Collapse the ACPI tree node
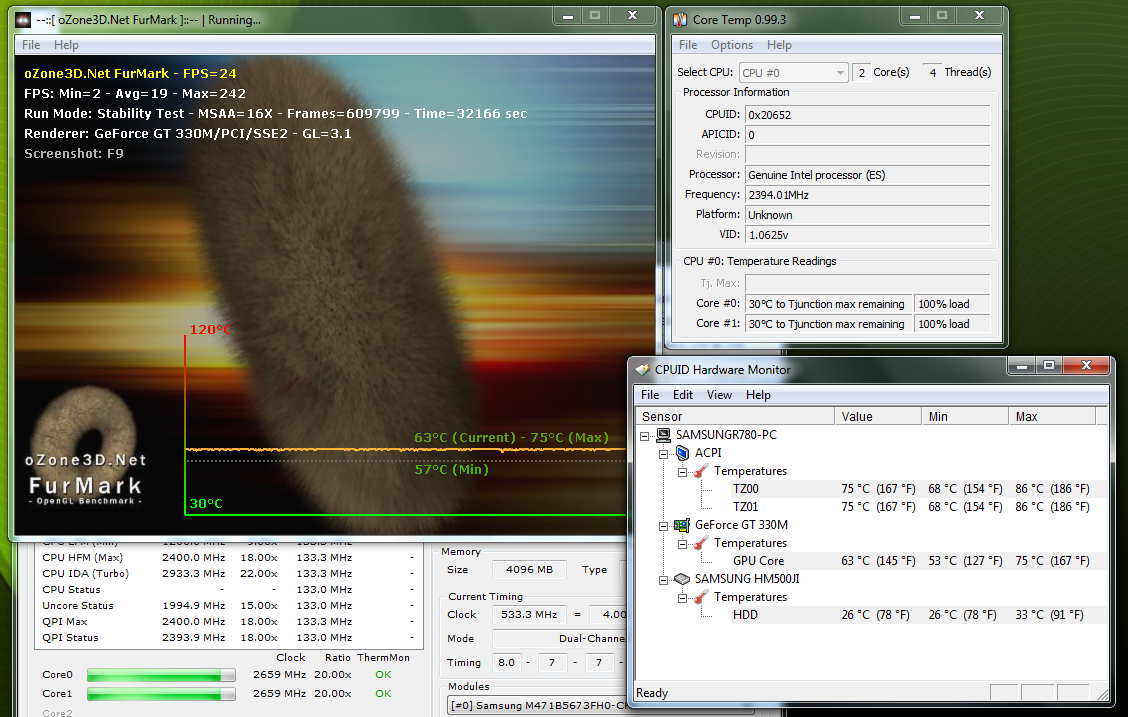 (x=663, y=454)
